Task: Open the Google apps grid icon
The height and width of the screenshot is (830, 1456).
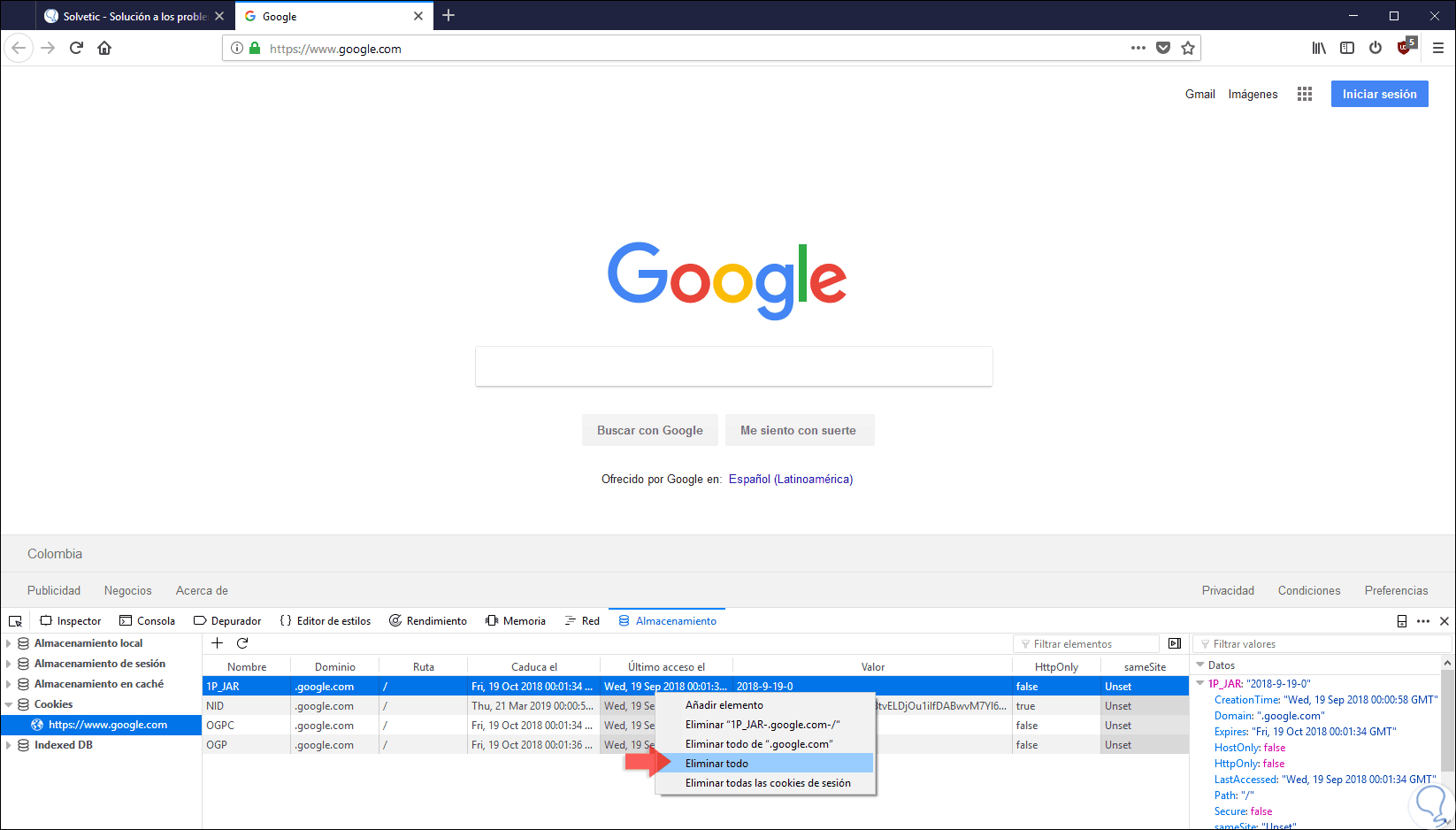Action: (1305, 94)
